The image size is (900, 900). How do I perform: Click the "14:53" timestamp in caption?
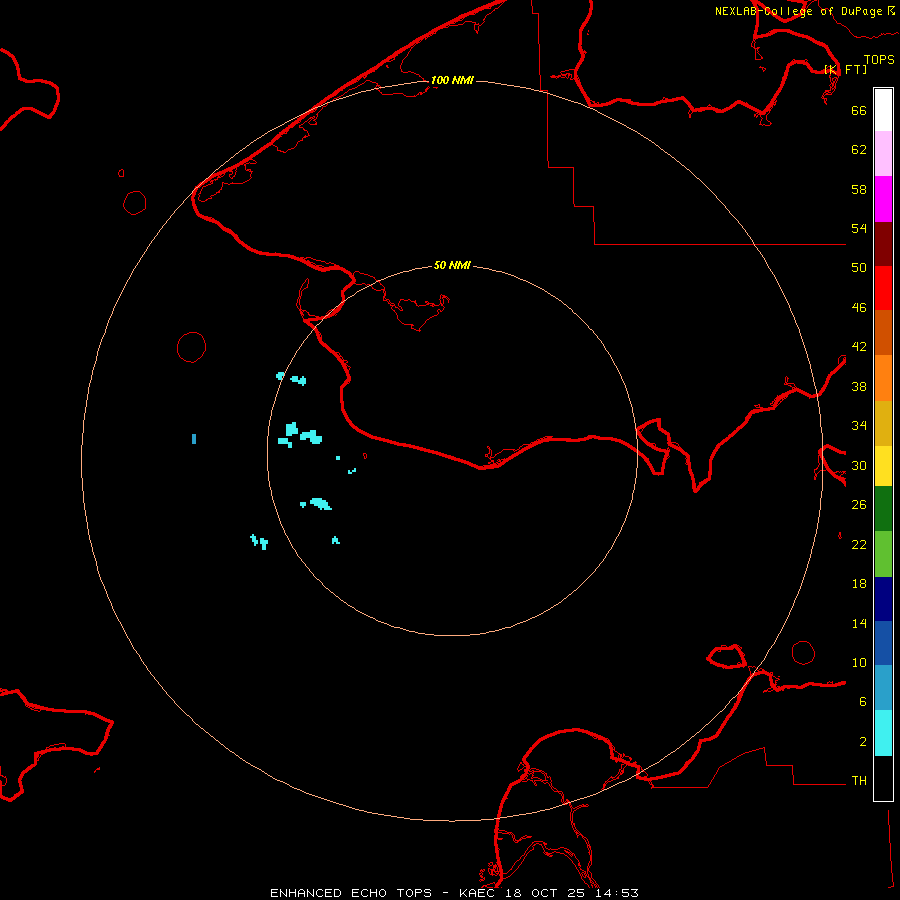click(x=616, y=893)
